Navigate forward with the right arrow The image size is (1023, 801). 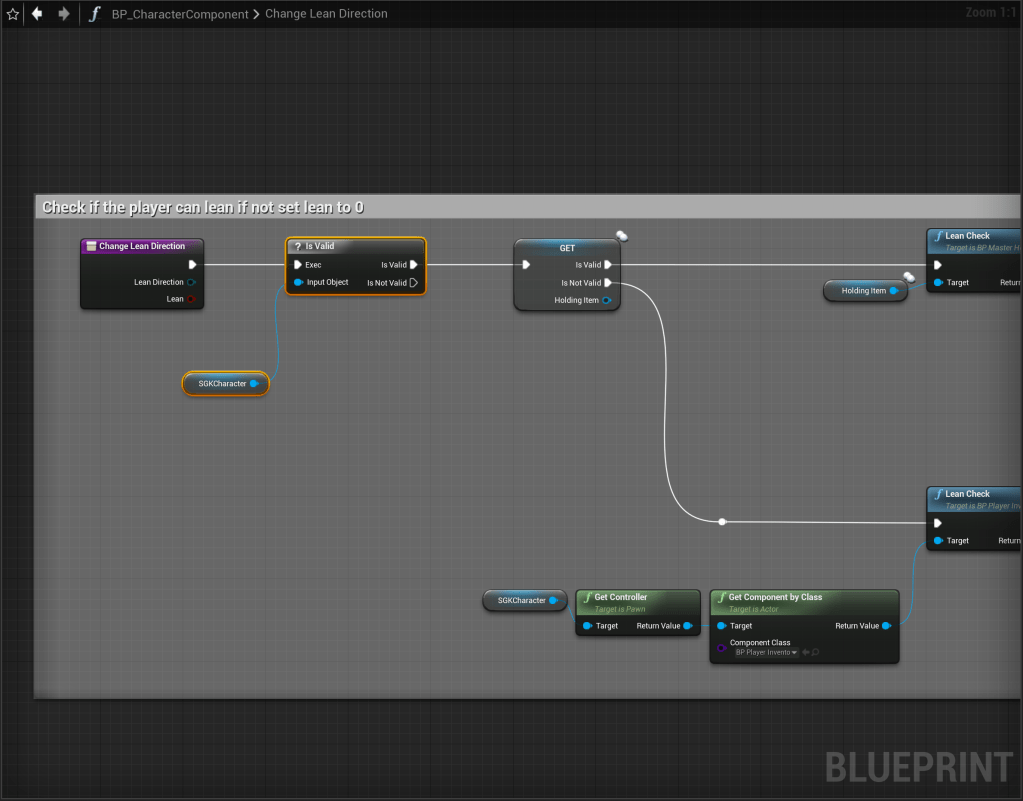point(64,14)
